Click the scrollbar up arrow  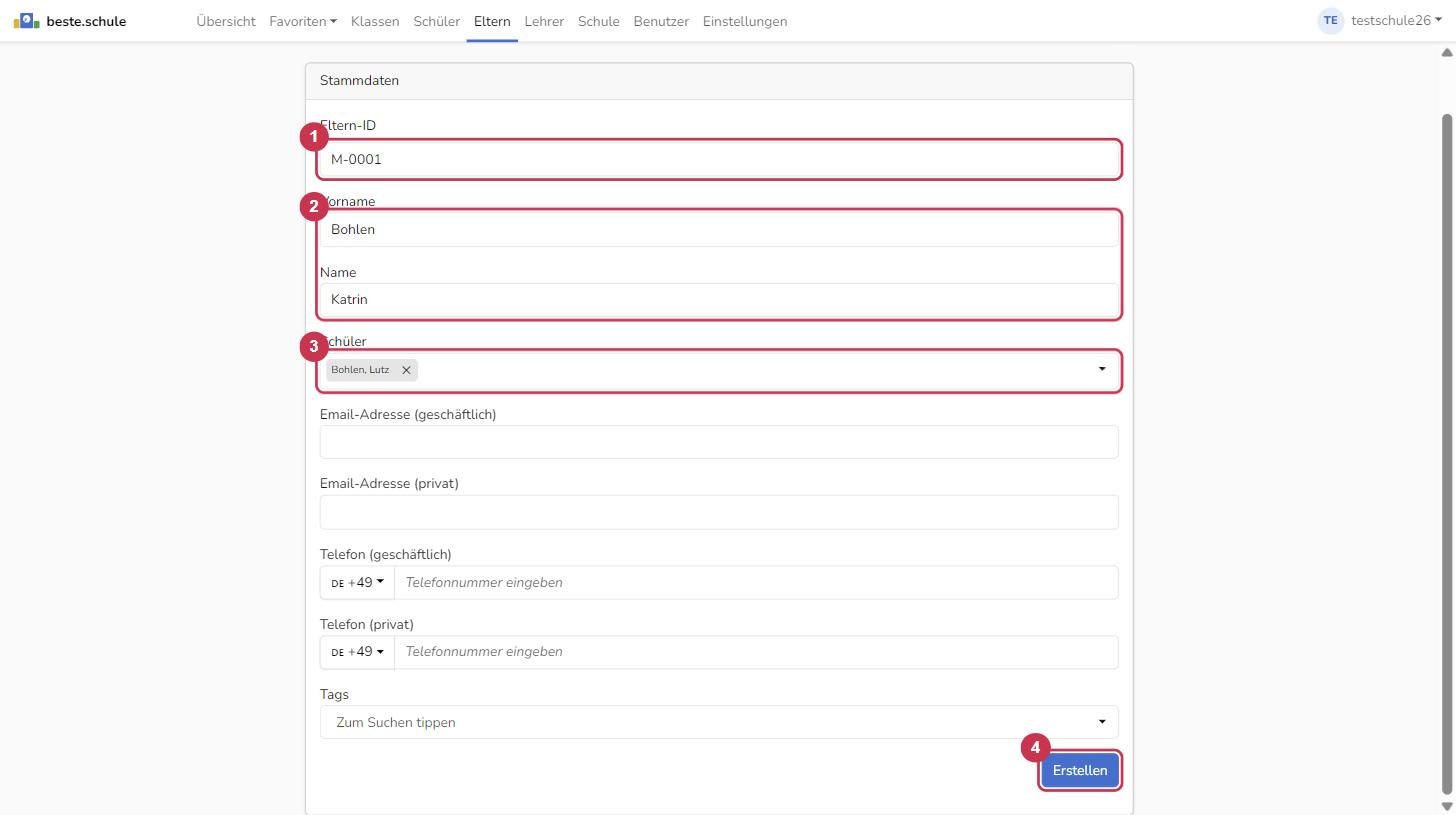coord(1446,52)
